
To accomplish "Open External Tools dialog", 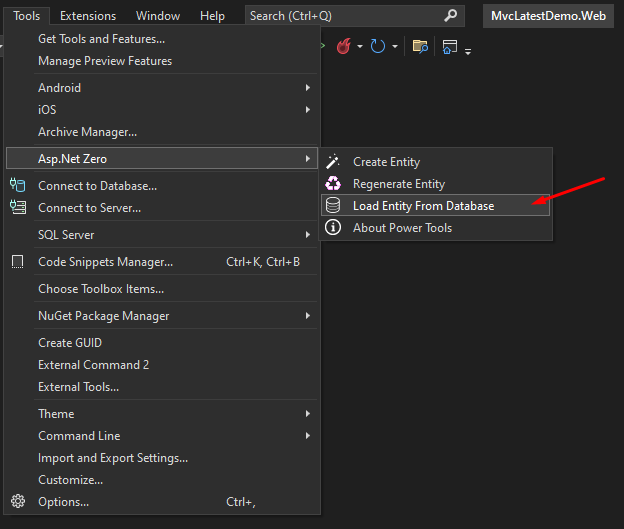I will pos(162,387).
